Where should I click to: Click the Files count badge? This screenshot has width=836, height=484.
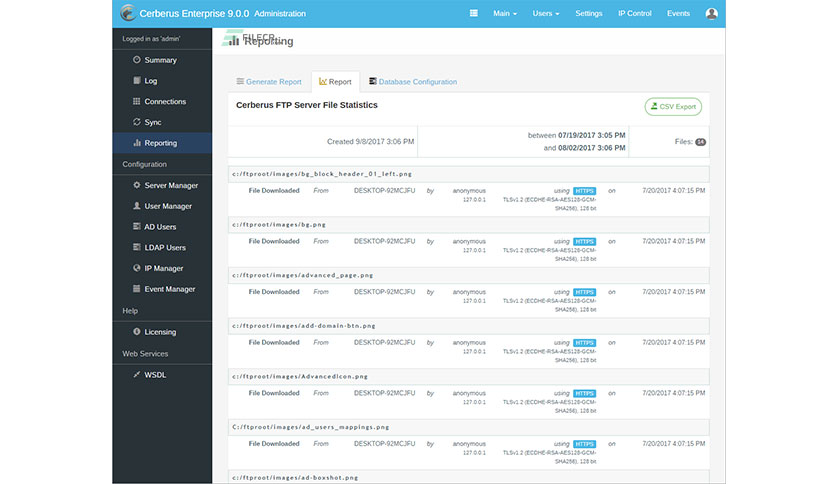tap(700, 142)
